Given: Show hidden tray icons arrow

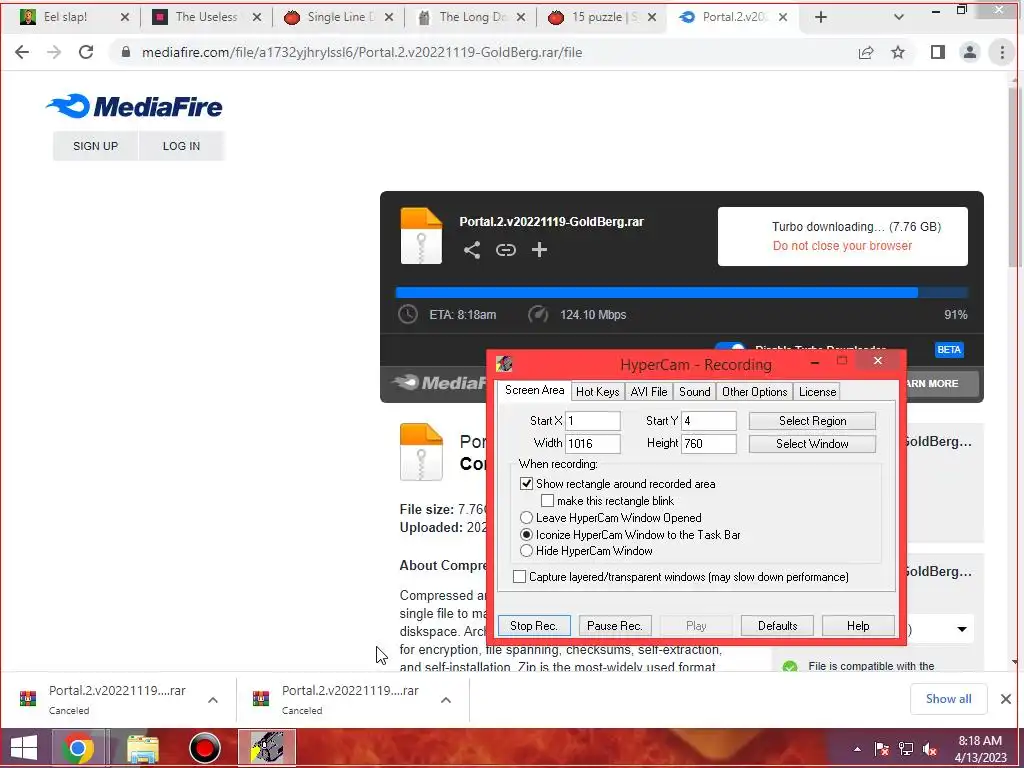Looking at the screenshot, I should [857, 750].
